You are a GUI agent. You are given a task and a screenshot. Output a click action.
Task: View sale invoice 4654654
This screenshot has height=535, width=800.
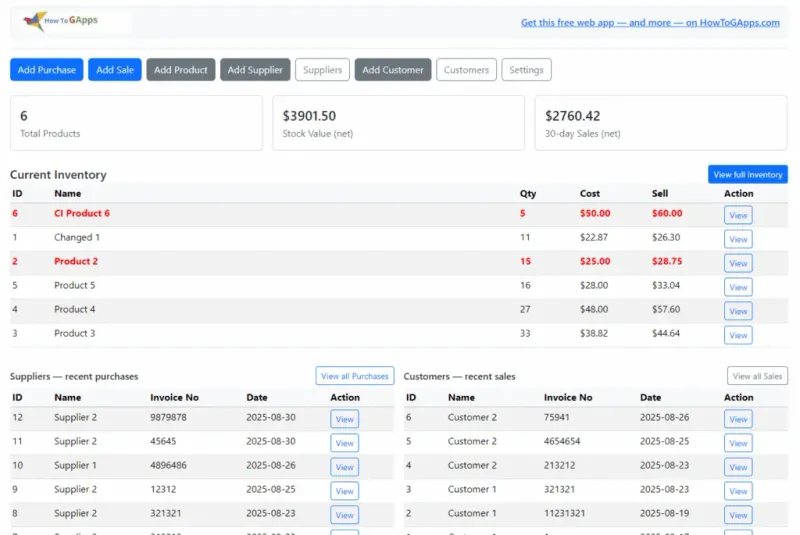(x=738, y=443)
